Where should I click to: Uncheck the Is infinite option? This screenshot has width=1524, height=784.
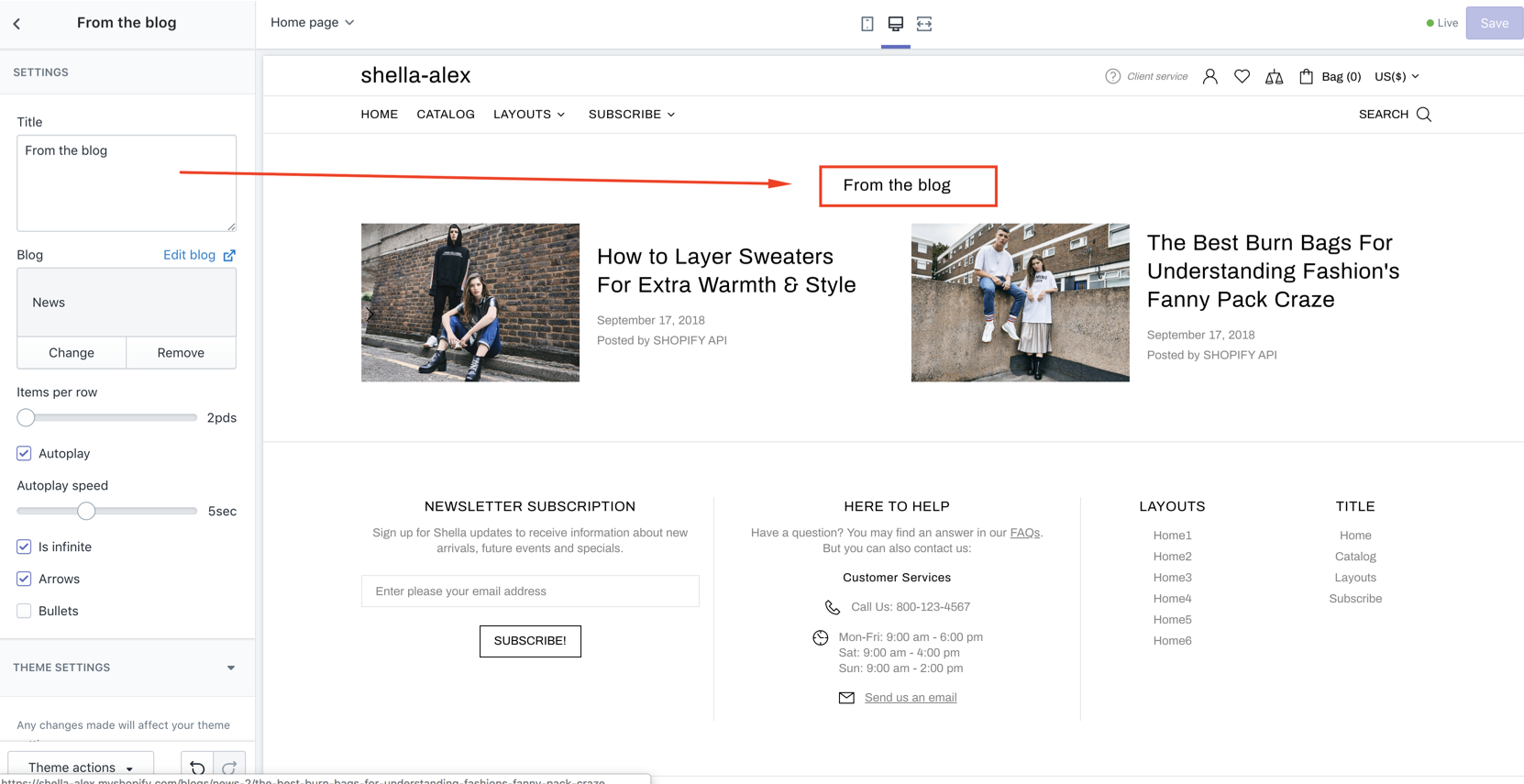point(24,547)
